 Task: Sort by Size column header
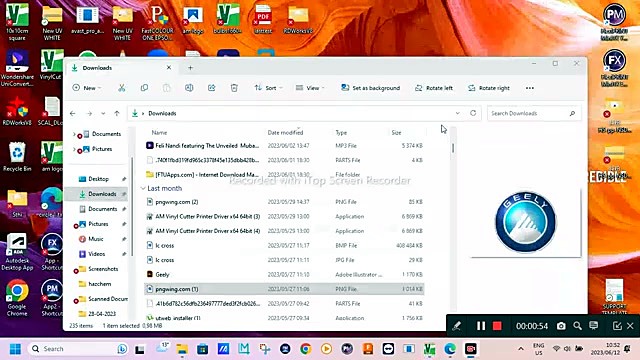point(396,133)
